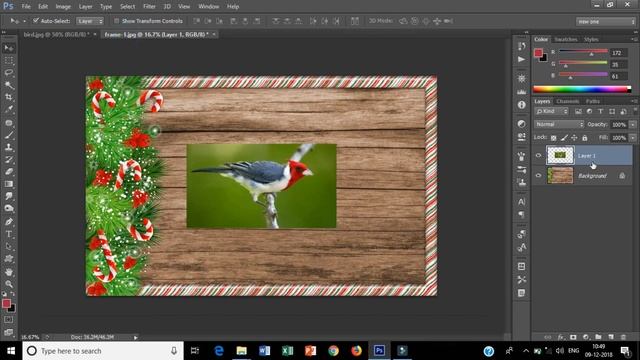Select the Horizontal Type tool

[9, 234]
